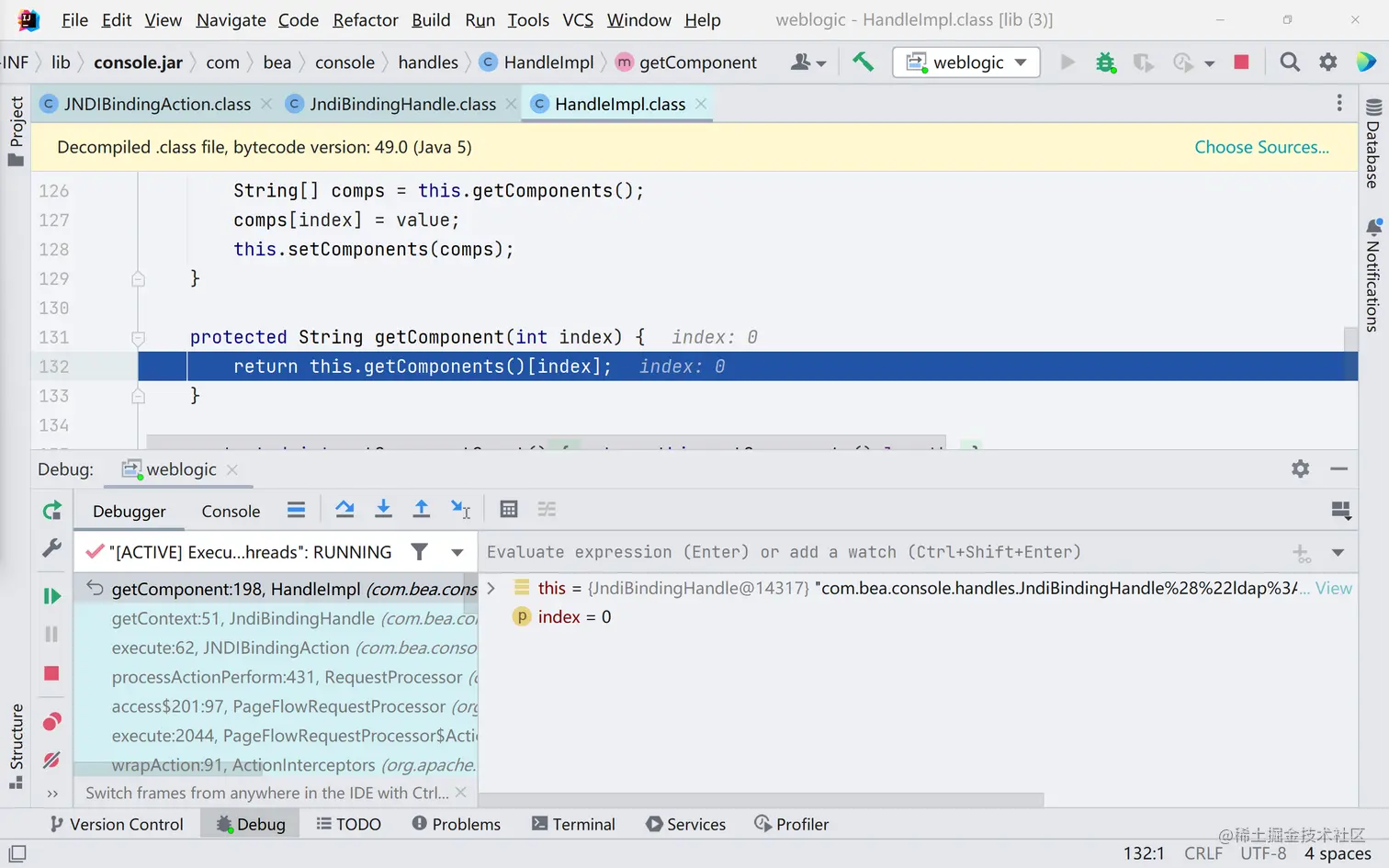1389x868 pixels.
Task: Click the Debug bug icon in toolbar
Action: point(1105,62)
